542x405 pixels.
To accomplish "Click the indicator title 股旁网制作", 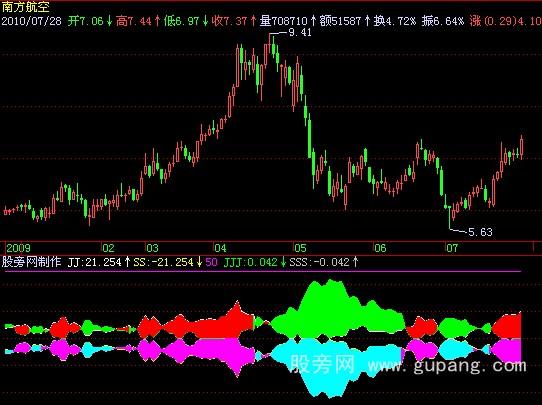I will point(31,262).
